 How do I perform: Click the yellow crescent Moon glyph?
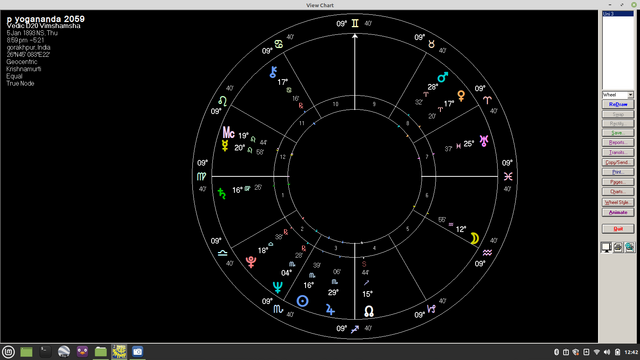pos(474,238)
